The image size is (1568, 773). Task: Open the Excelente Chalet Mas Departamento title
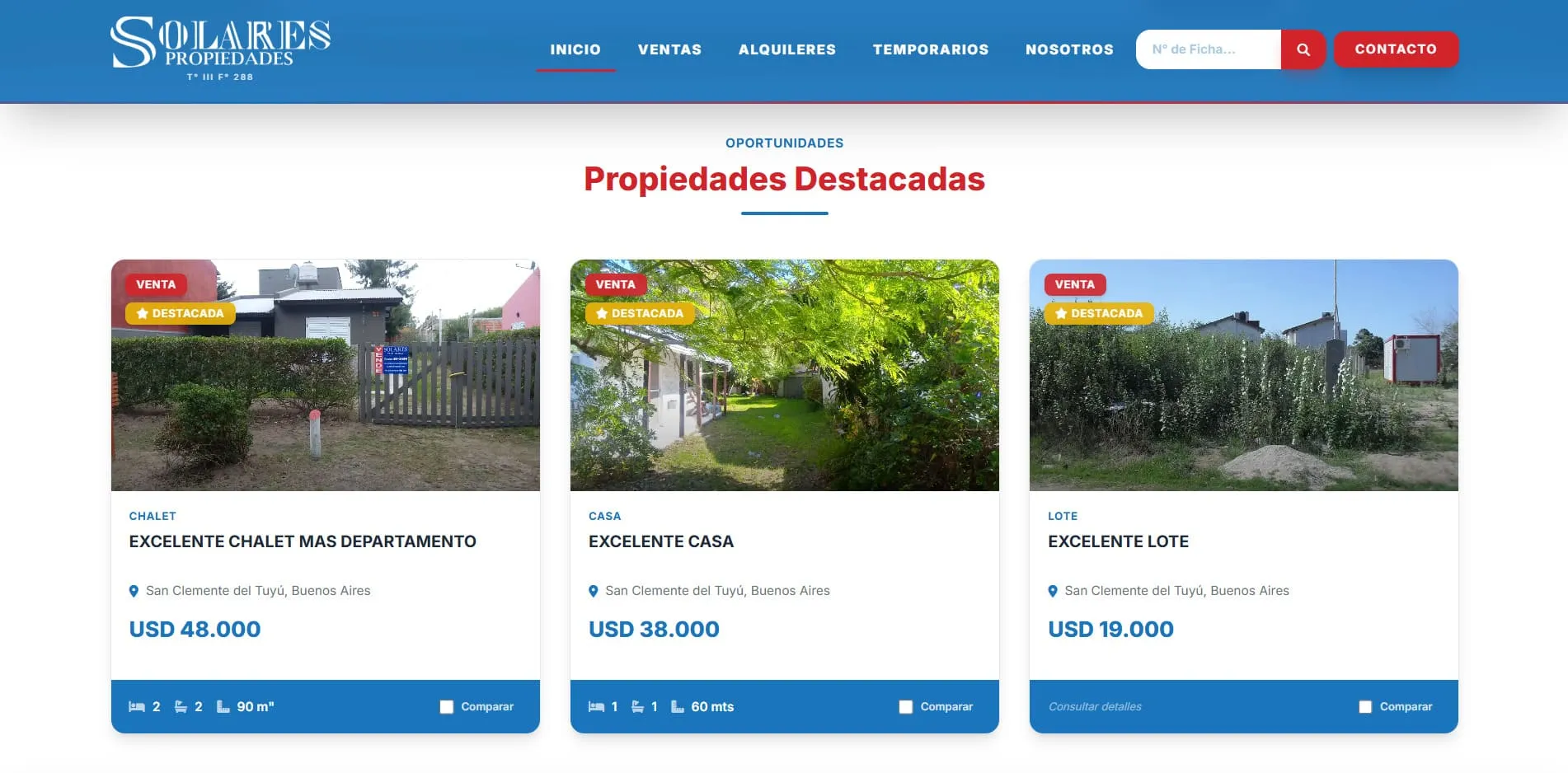pyautogui.click(x=303, y=541)
